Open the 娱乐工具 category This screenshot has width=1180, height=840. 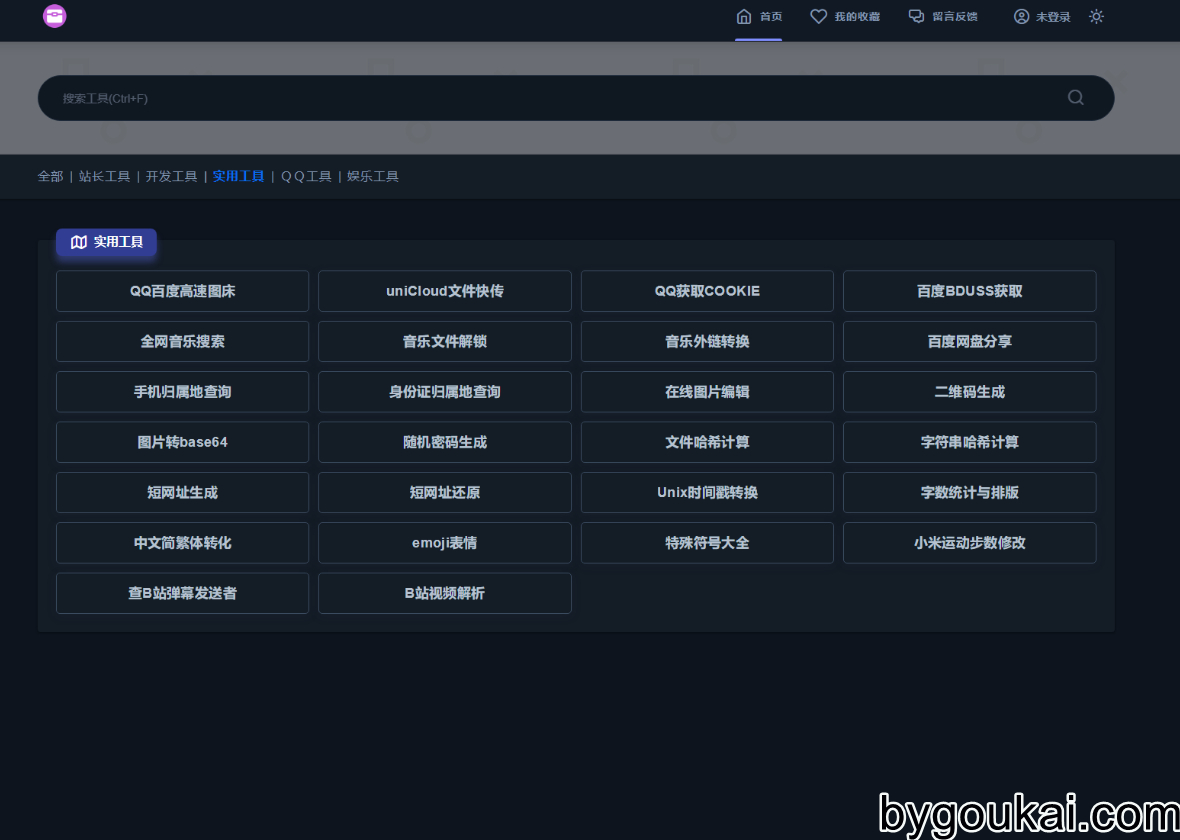point(373,176)
